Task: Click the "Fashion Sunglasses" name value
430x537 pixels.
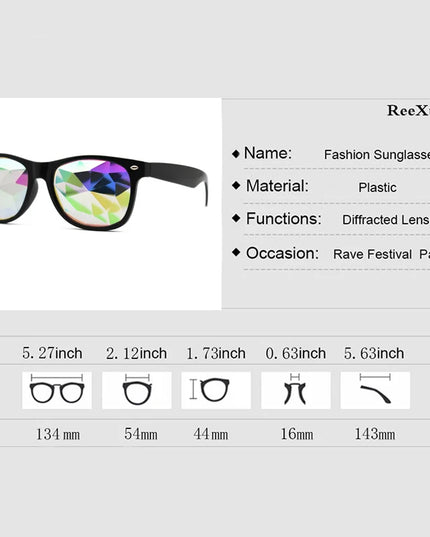Action: [377, 154]
